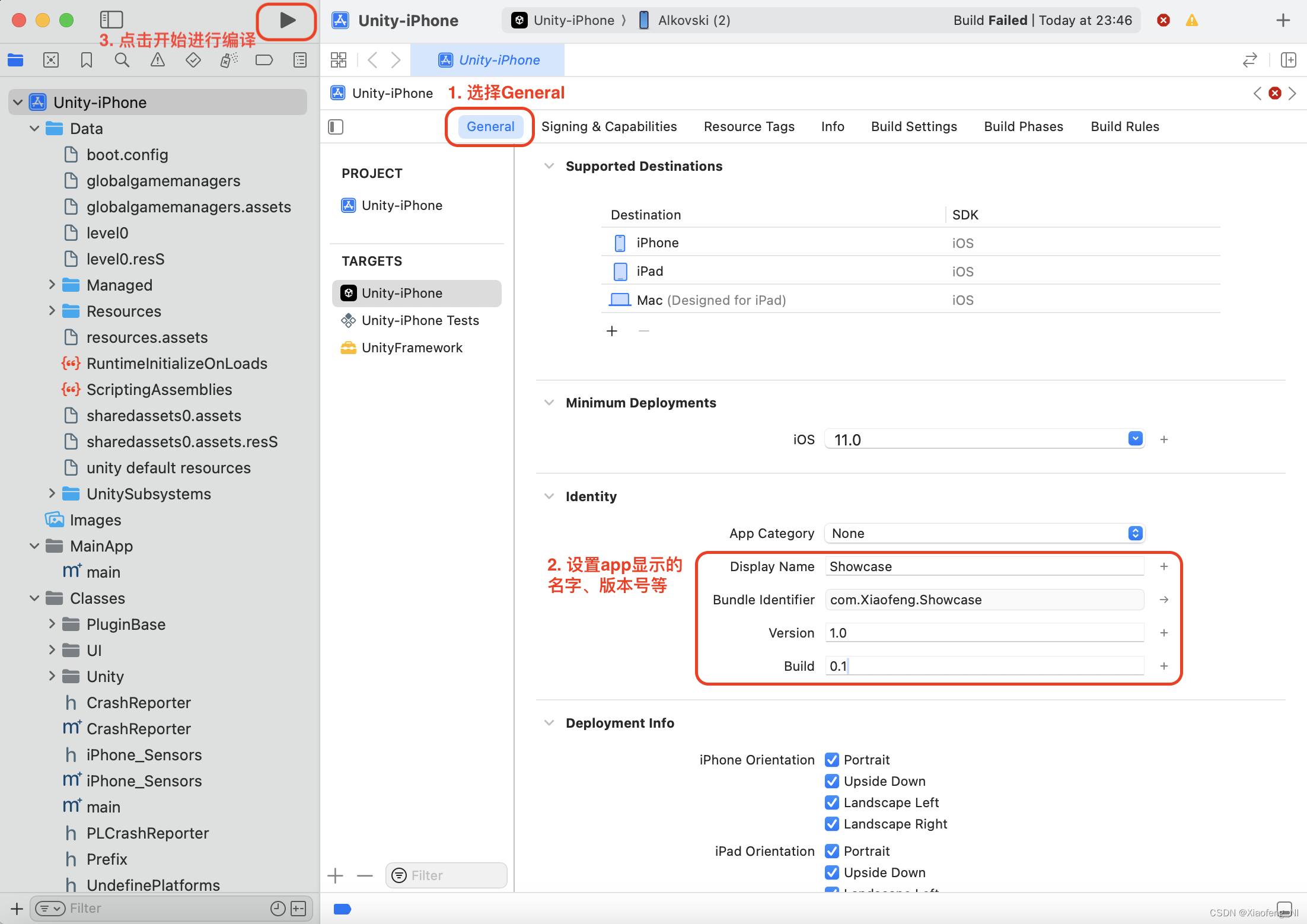The height and width of the screenshot is (924, 1307).
Task: Open the Find navigator magnifier icon
Action: pyautogui.click(x=122, y=60)
